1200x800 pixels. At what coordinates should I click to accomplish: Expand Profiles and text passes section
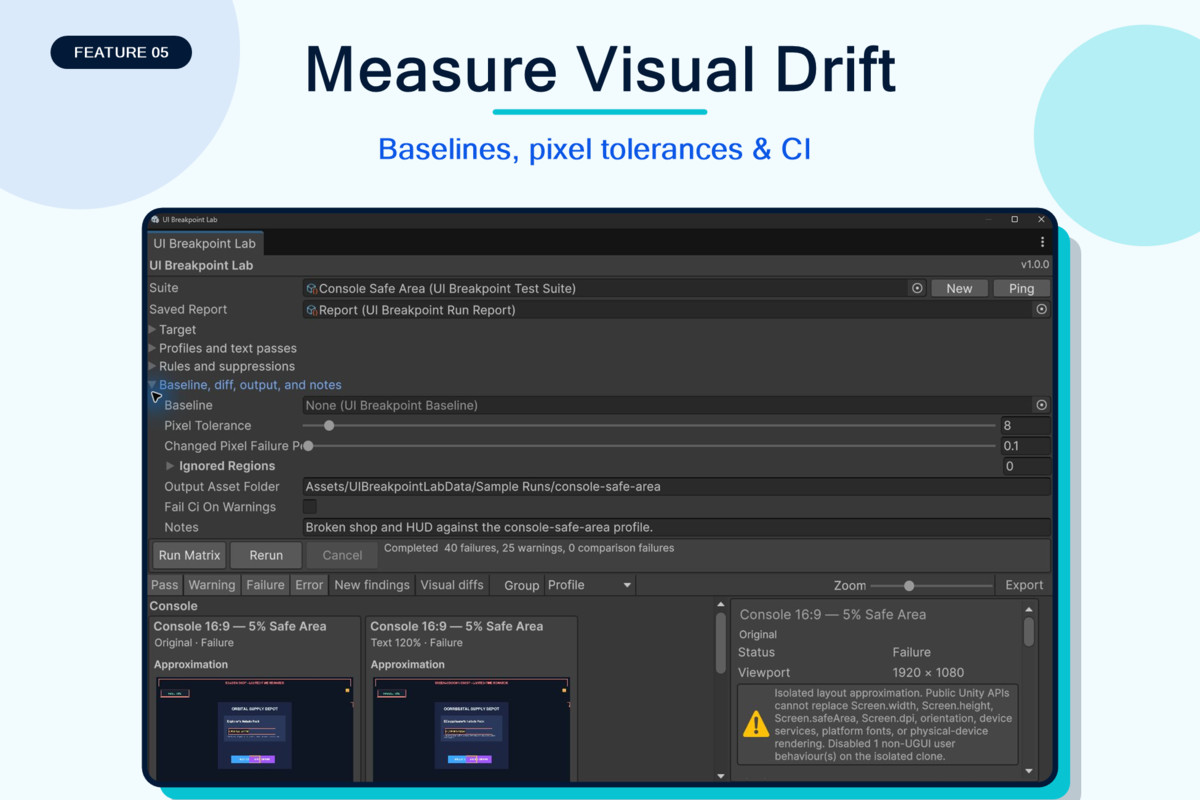pyautogui.click(x=153, y=348)
